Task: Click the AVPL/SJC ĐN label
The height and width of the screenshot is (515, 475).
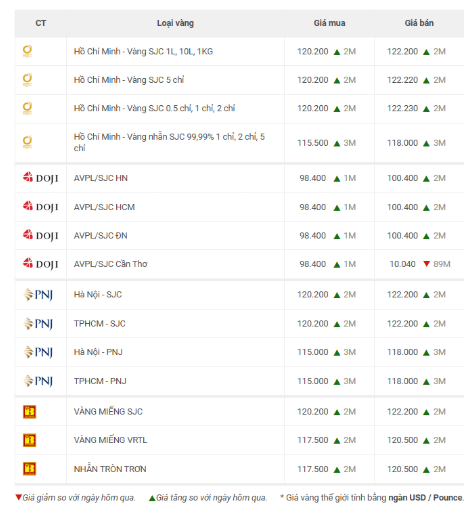Action: [101, 236]
